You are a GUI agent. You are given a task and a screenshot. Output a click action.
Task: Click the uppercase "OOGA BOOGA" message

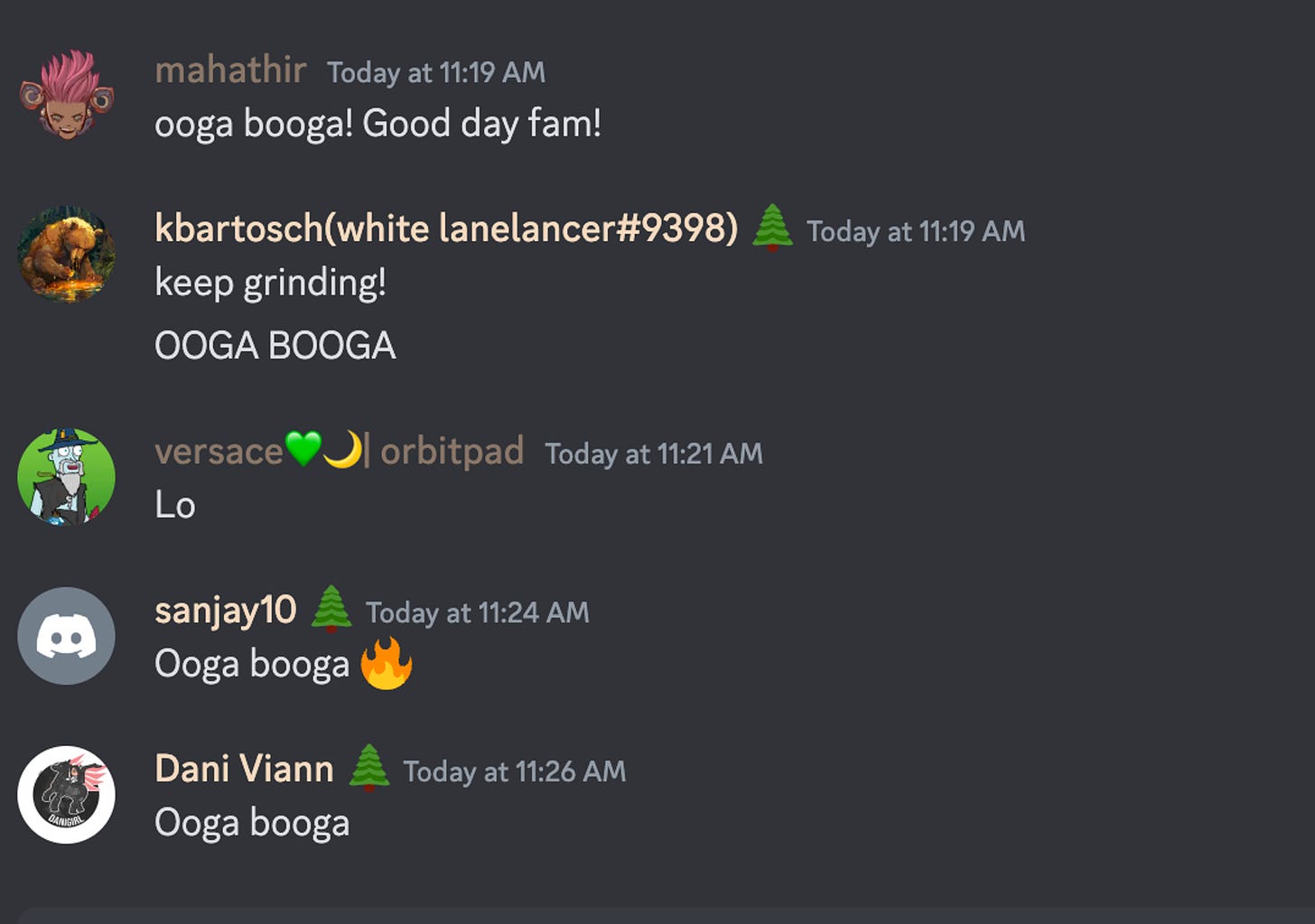click(275, 346)
